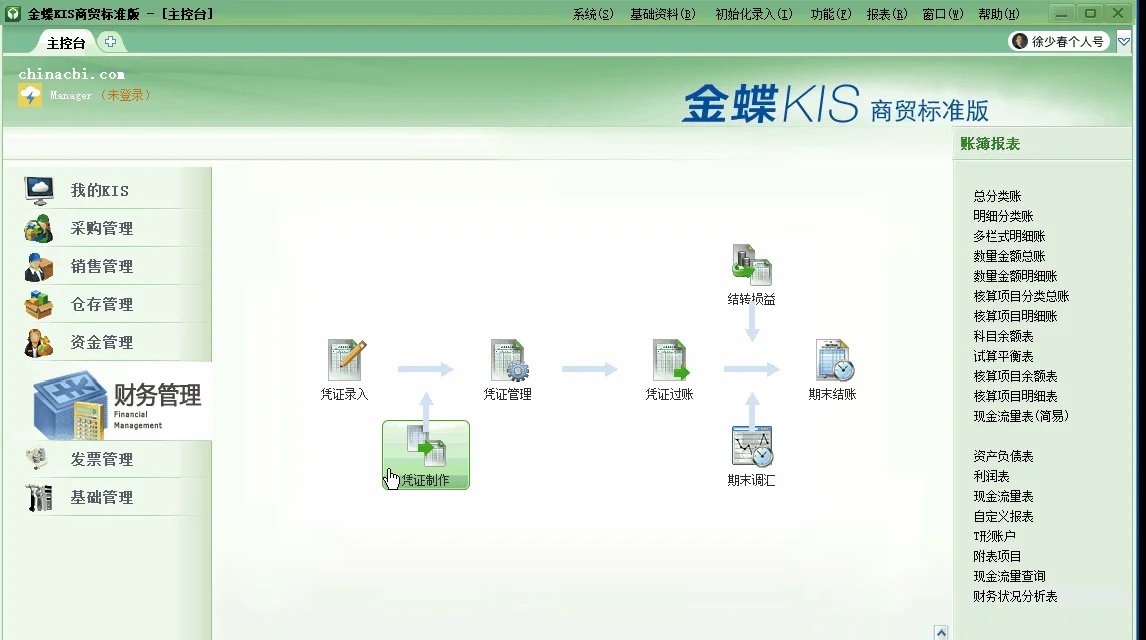Open 多栏式明细账 report

pos(1009,236)
